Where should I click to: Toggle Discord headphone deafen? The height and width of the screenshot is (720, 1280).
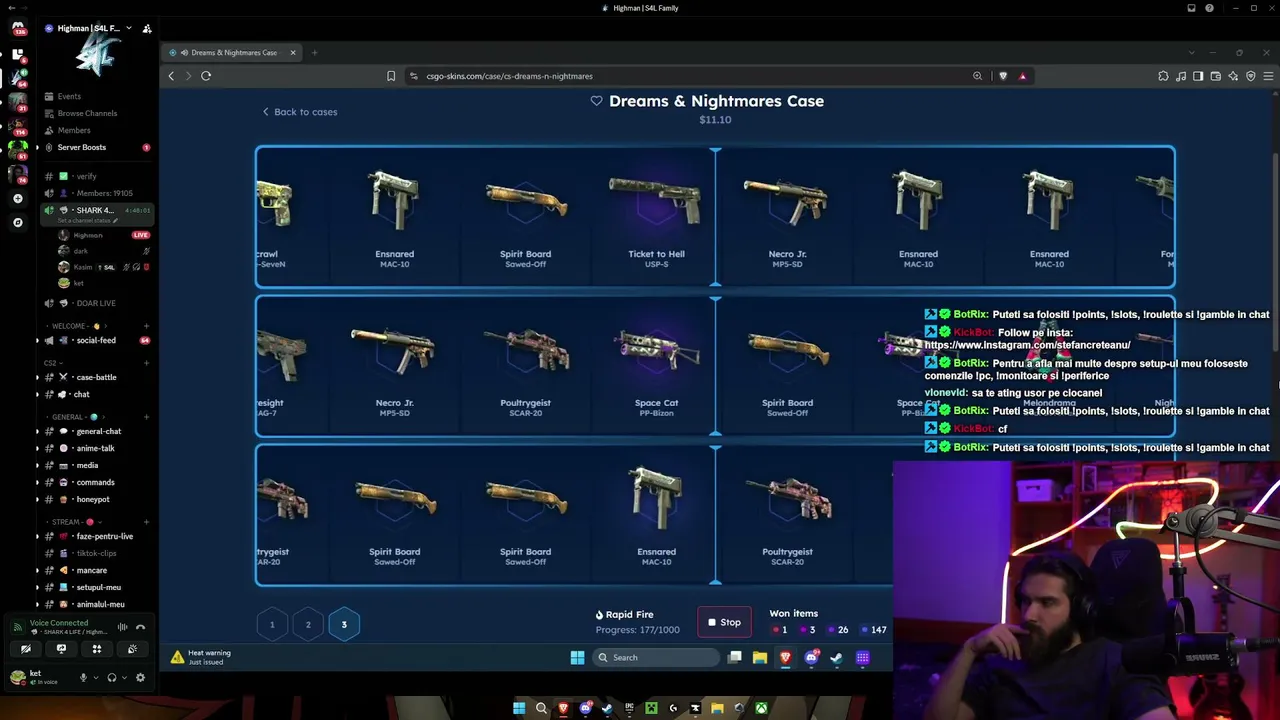tap(112, 677)
